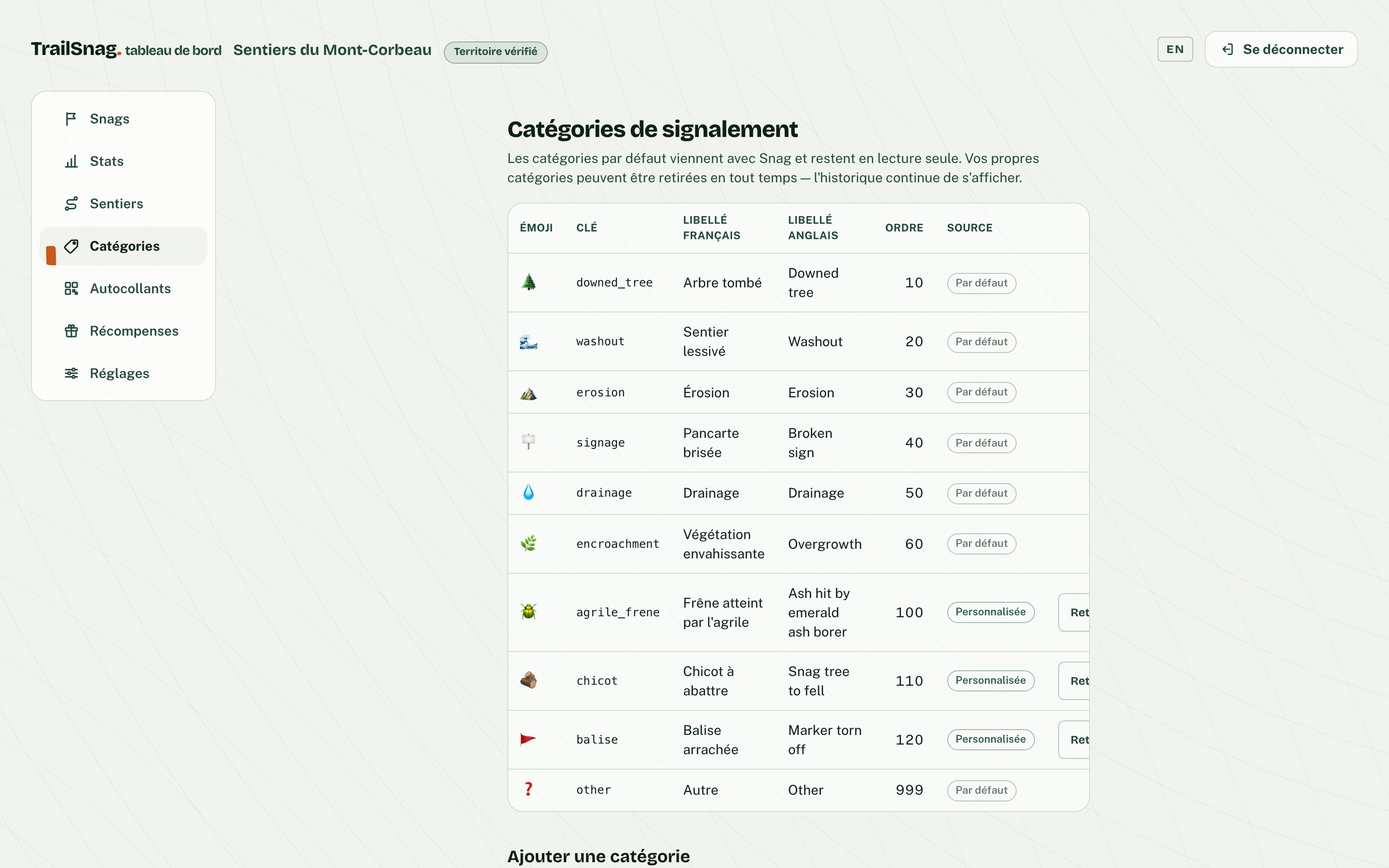Click the Chicot à abattre label

click(x=708, y=681)
